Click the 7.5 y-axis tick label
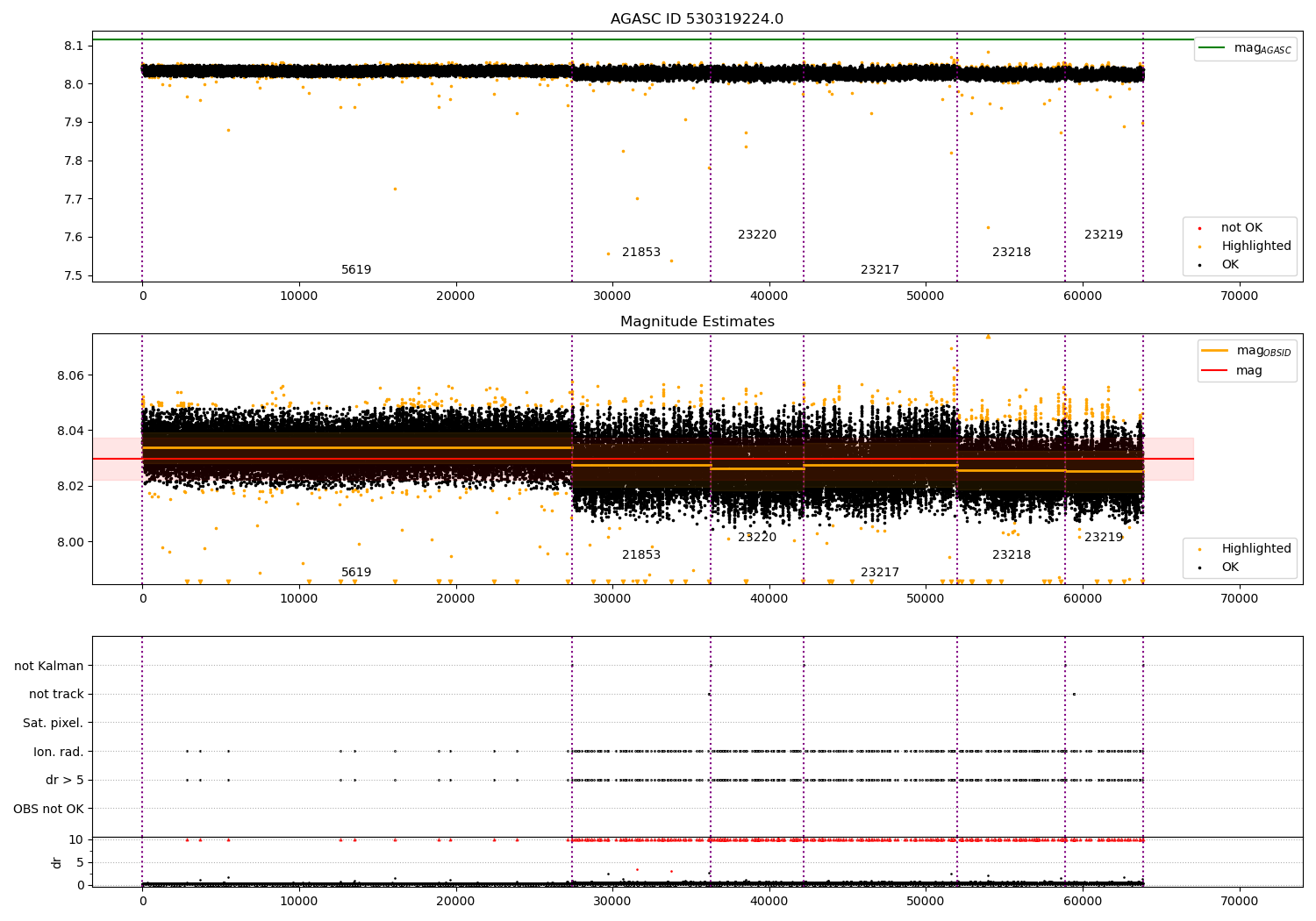1316x921 pixels. (74, 275)
